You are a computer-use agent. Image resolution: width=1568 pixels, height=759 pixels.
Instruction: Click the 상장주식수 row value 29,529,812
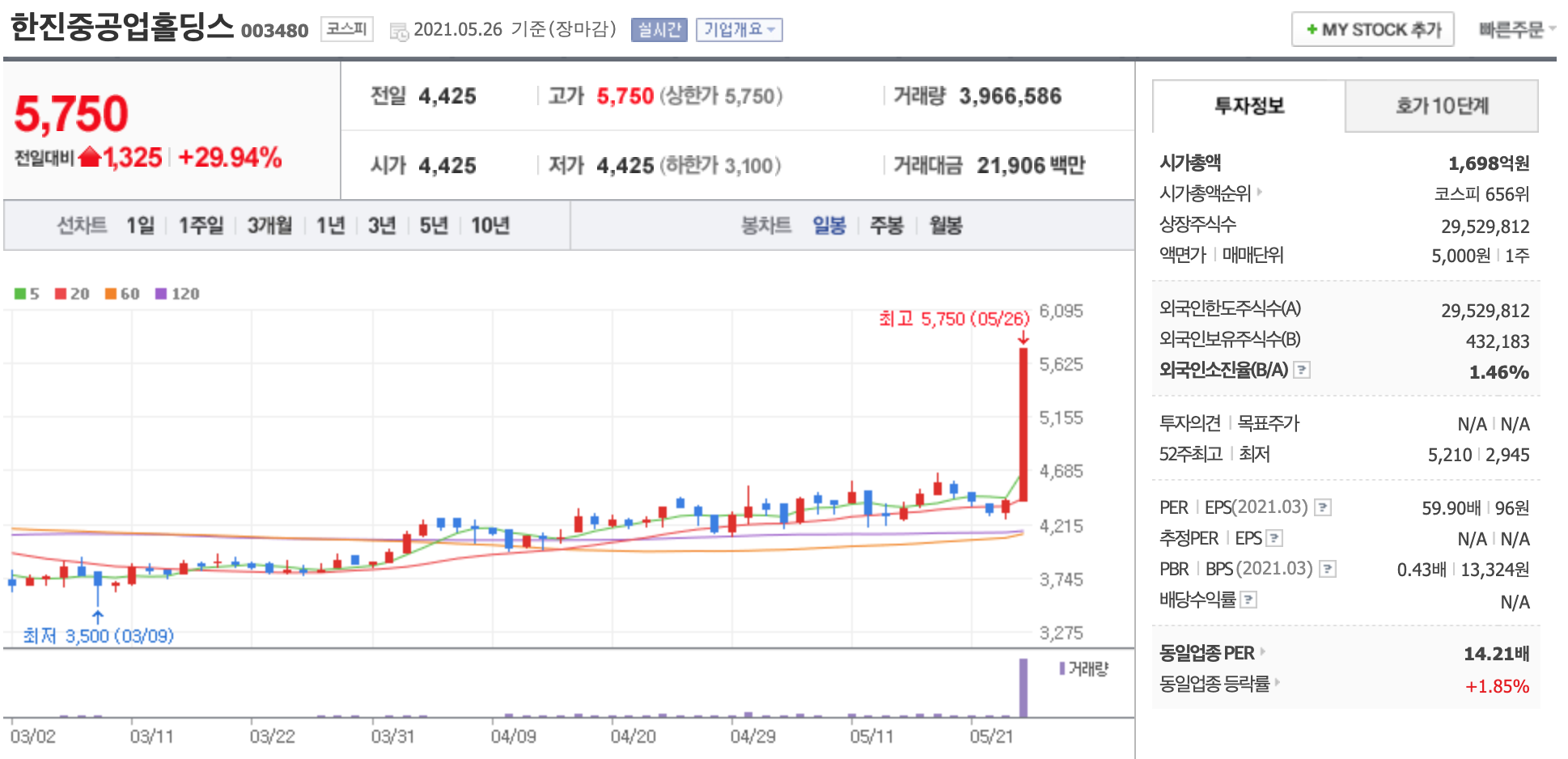pos(1485,227)
